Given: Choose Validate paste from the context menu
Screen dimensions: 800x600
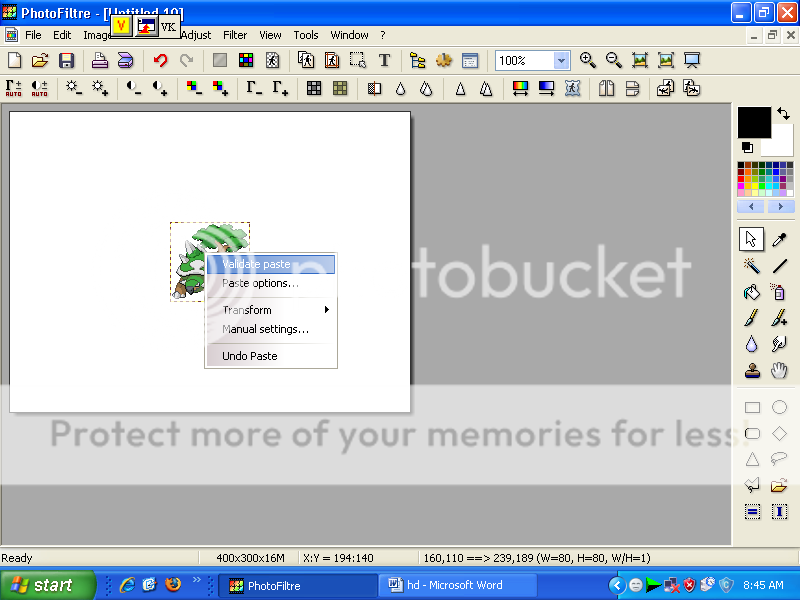Looking at the screenshot, I should (271, 264).
